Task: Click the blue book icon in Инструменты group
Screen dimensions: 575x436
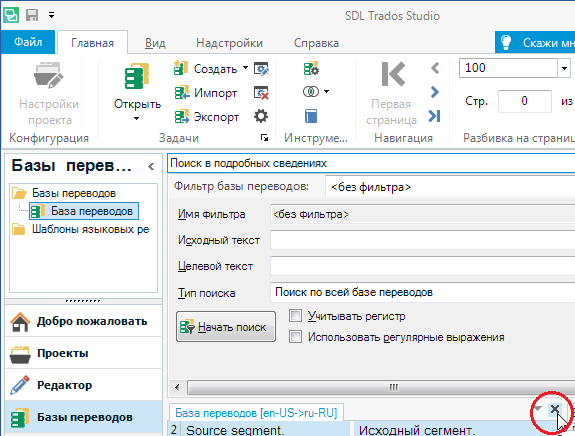Action: click(x=311, y=116)
